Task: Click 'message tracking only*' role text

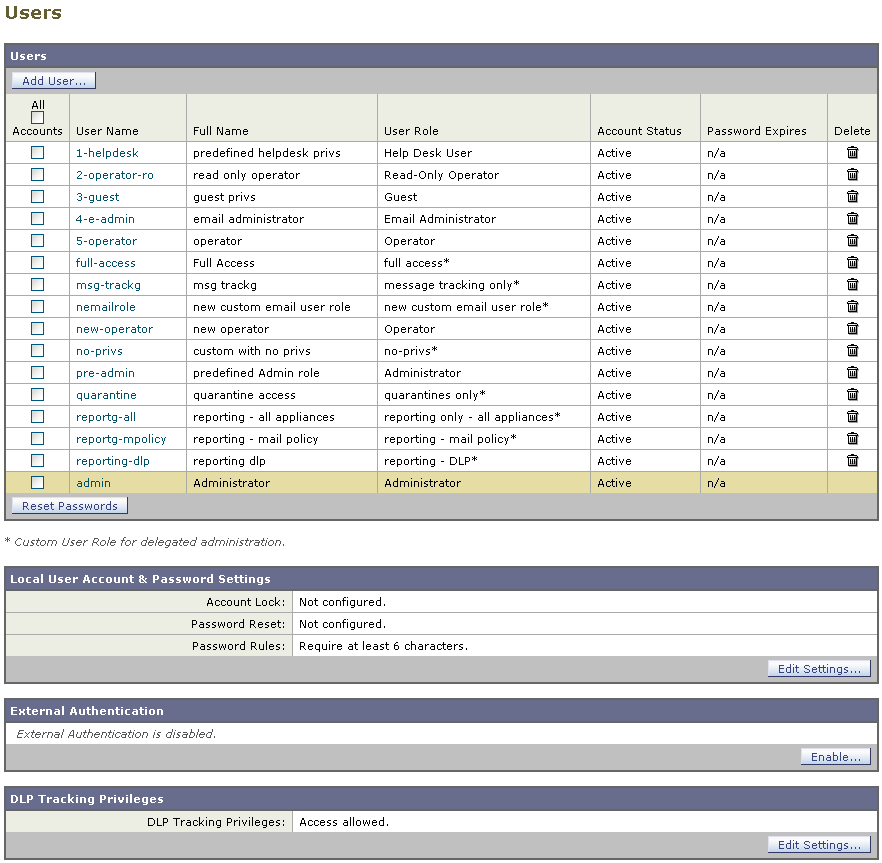Action: [x=452, y=285]
